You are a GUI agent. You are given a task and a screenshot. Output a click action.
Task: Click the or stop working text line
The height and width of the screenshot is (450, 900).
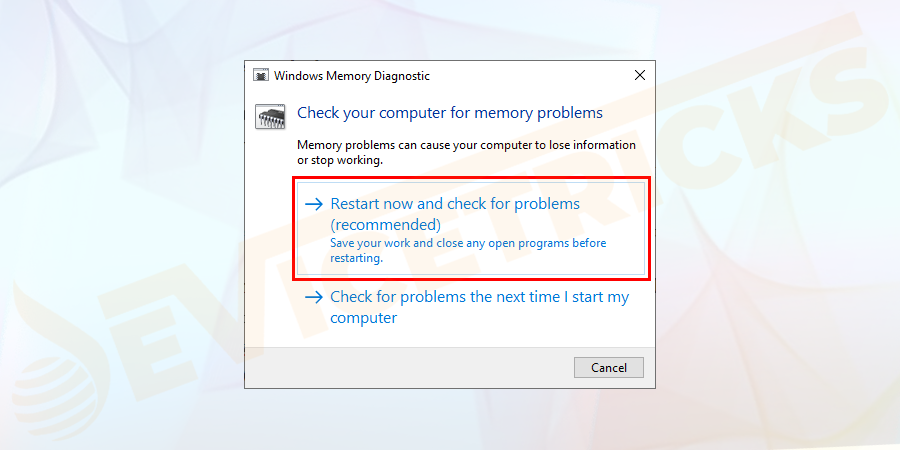[340, 160]
